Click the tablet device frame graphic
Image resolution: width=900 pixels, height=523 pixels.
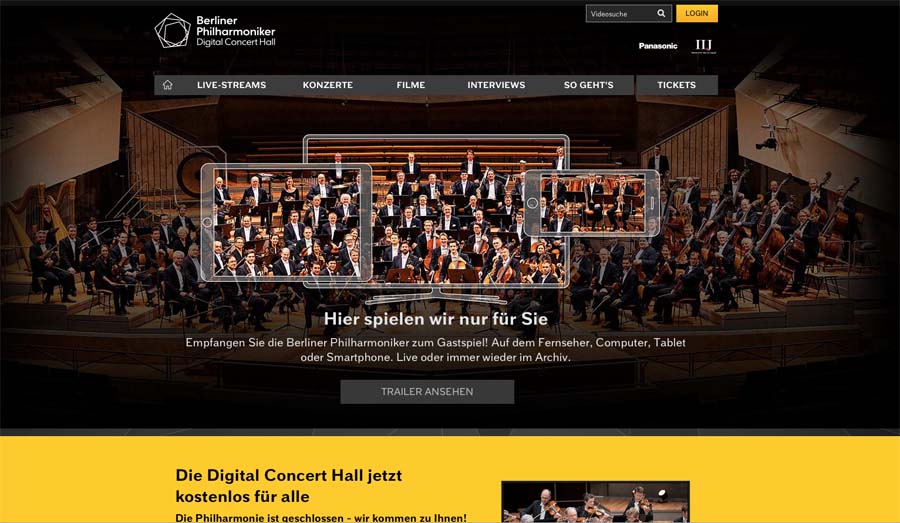286,223
